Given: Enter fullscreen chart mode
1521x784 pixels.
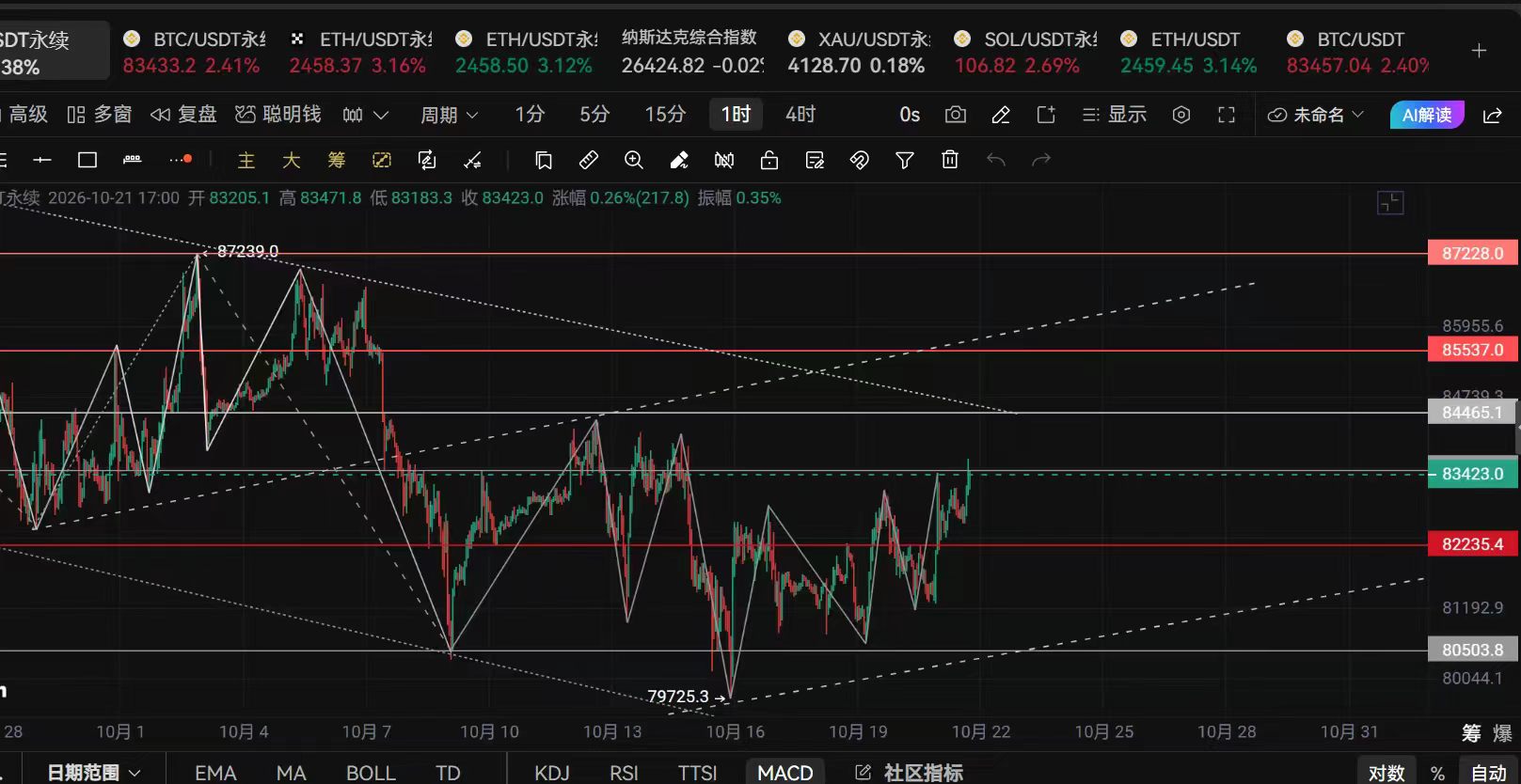Looking at the screenshot, I should point(1227,115).
